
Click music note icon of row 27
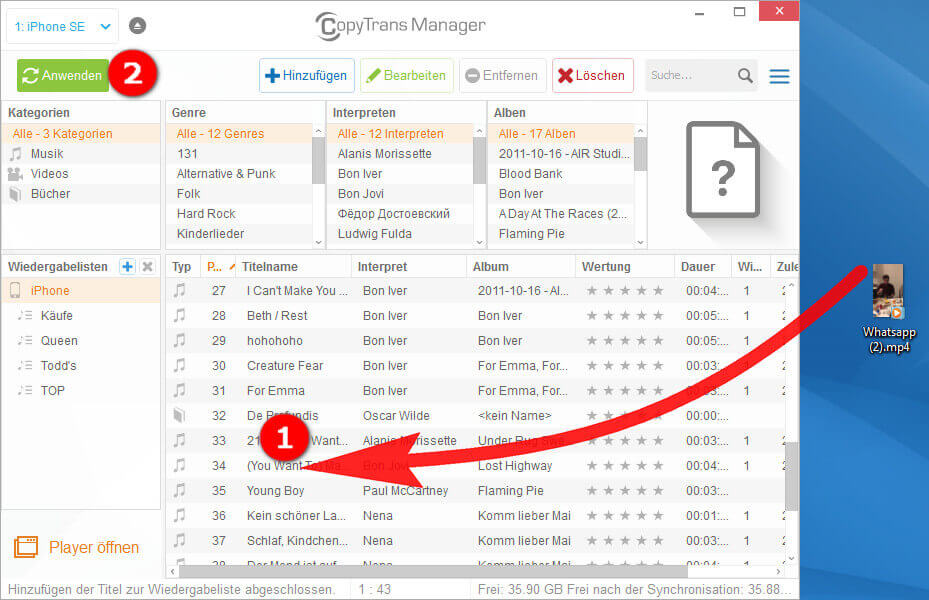(x=180, y=290)
